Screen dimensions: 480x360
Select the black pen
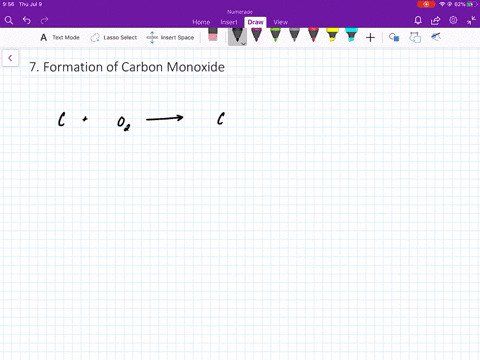click(x=237, y=35)
